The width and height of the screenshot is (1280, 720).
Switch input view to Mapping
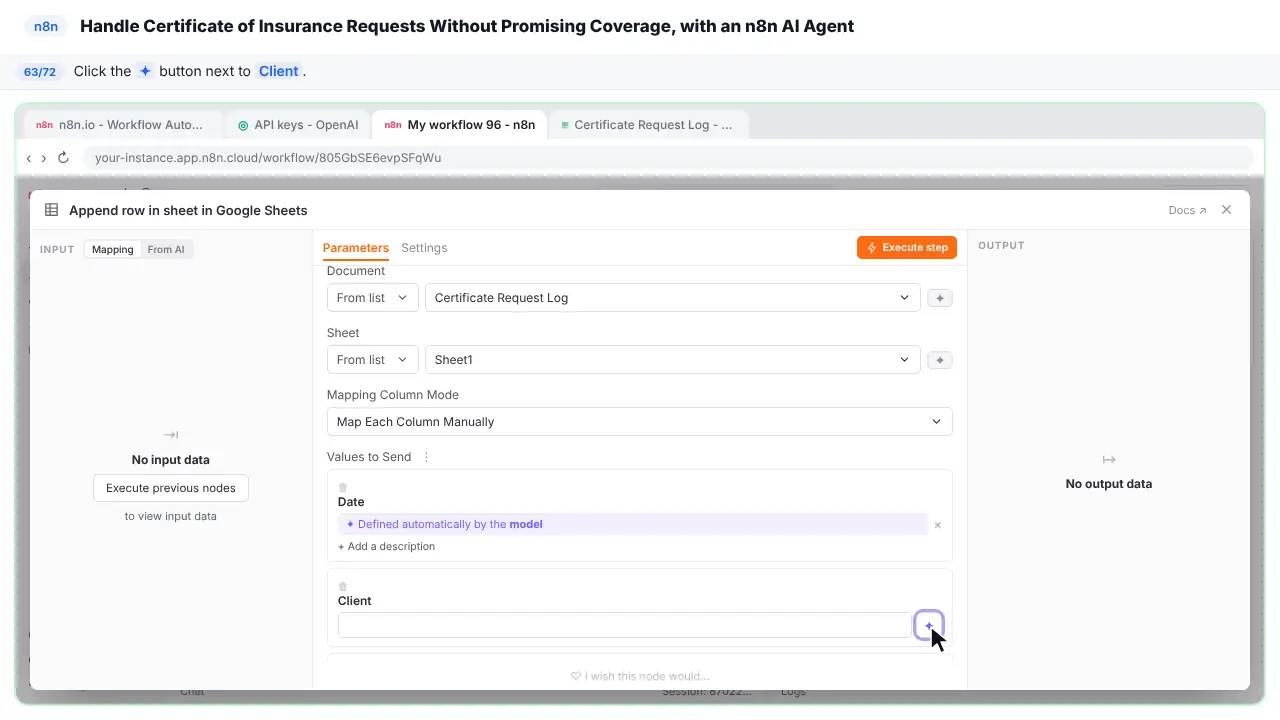click(113, 249)
